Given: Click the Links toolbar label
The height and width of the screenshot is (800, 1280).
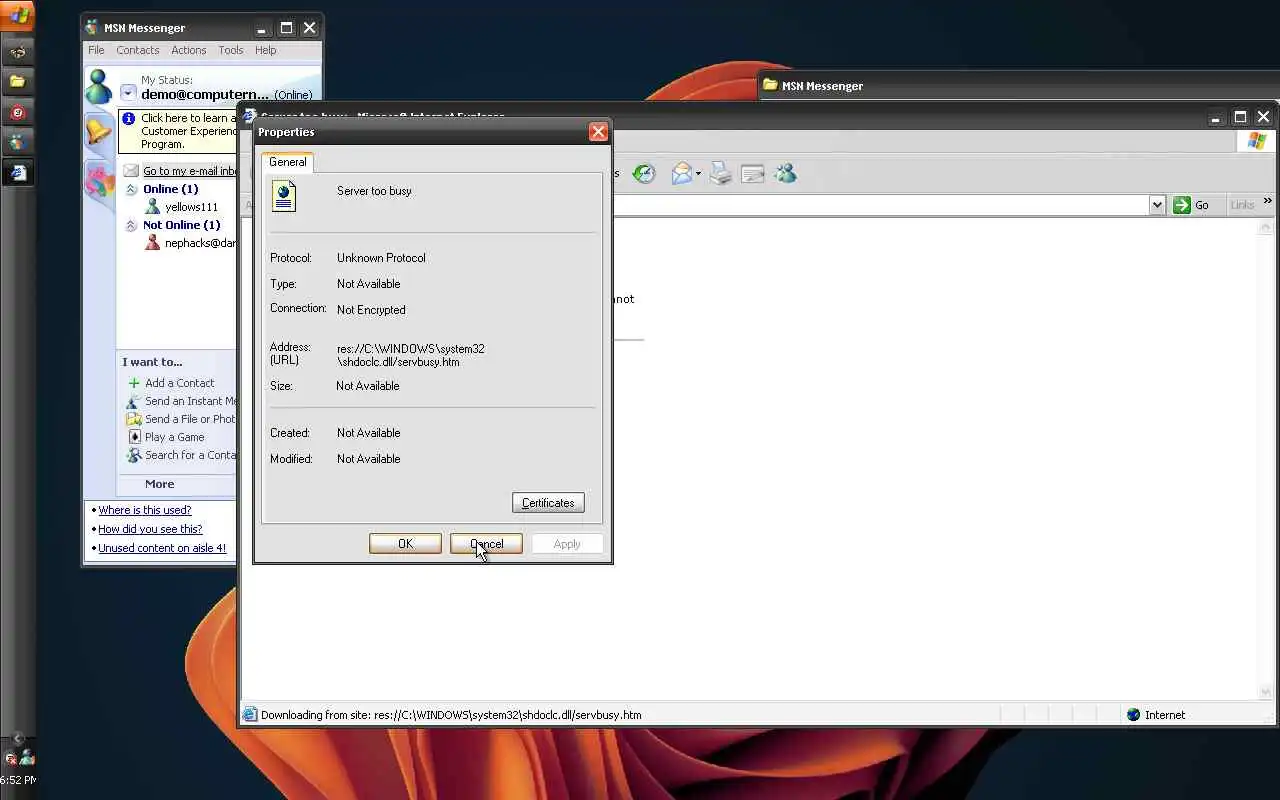Looking at the screenshot, I should (1242, 205).
